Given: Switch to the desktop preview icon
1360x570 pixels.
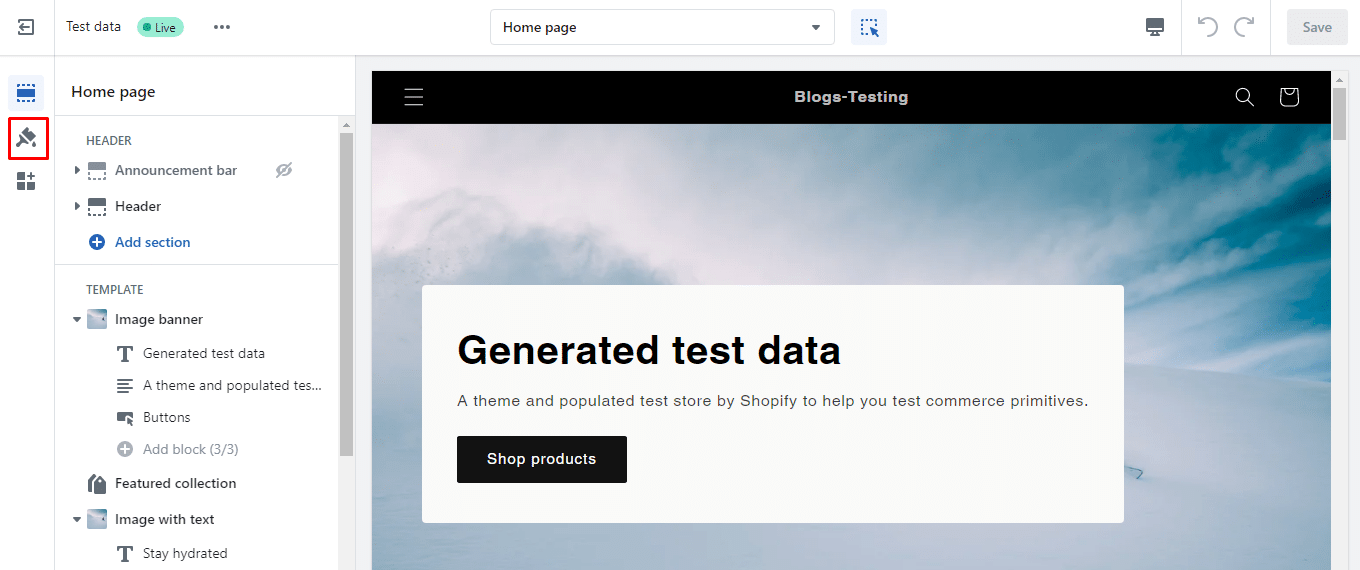Looking at the screenshot, I should [1155, 27].
